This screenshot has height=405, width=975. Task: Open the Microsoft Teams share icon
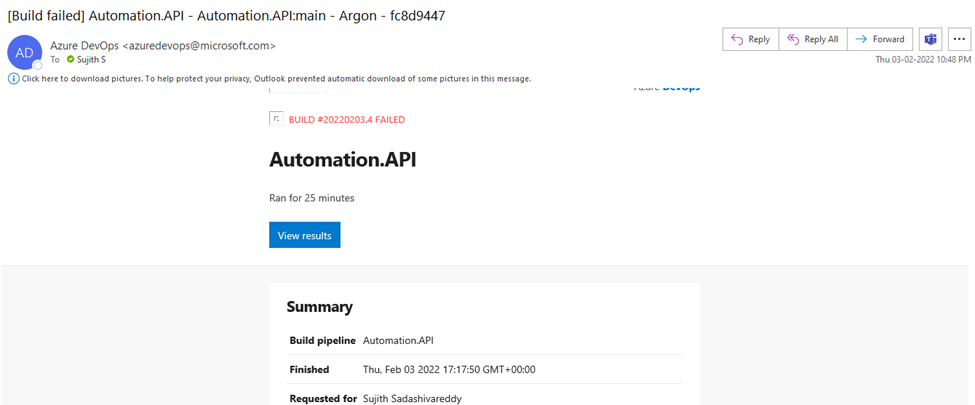(930, 39)
